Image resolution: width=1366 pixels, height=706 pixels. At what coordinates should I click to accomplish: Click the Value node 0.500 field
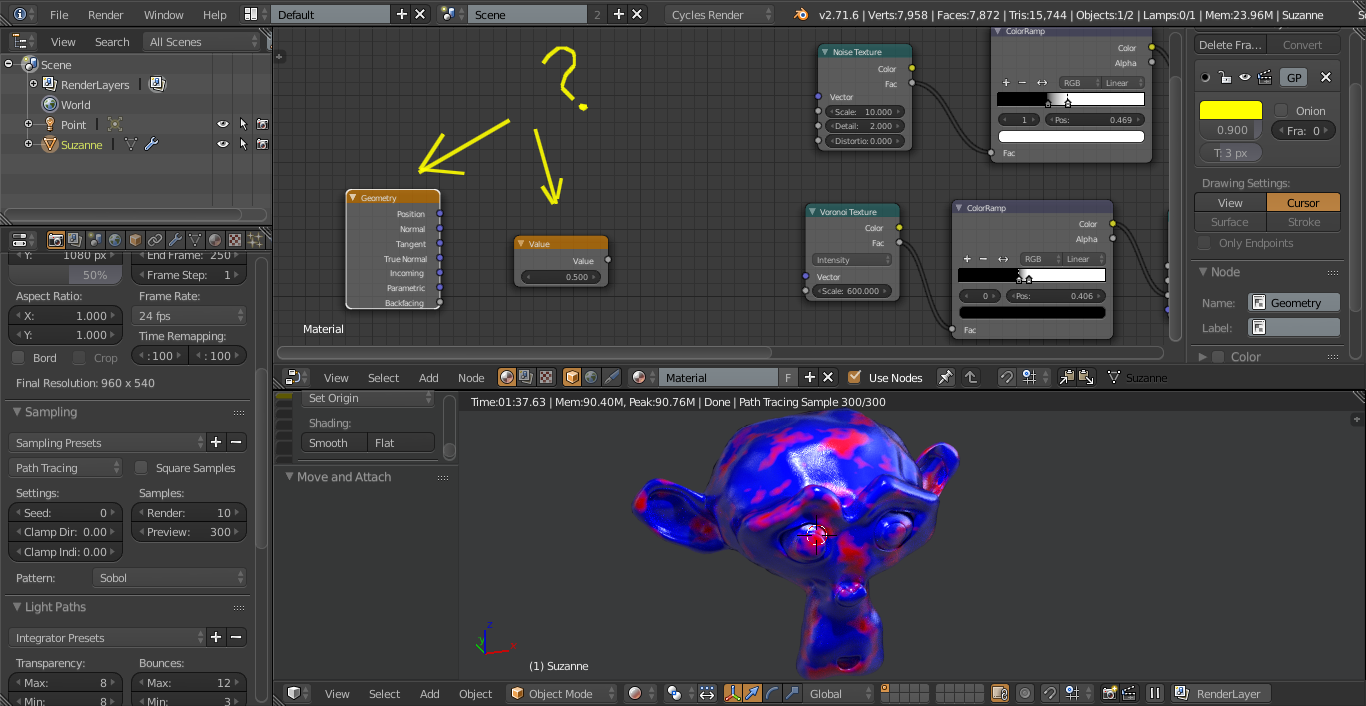pos(560,277)
